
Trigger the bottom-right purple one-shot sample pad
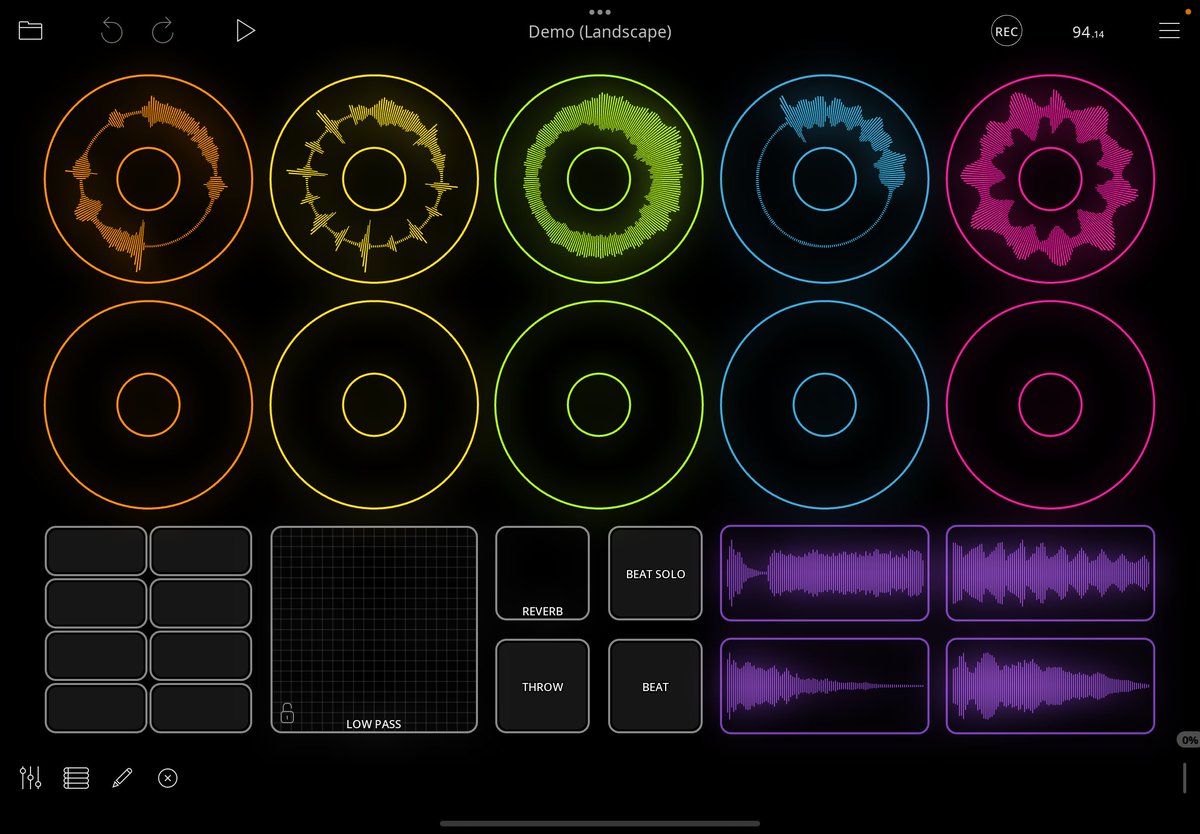[1050, 686]
